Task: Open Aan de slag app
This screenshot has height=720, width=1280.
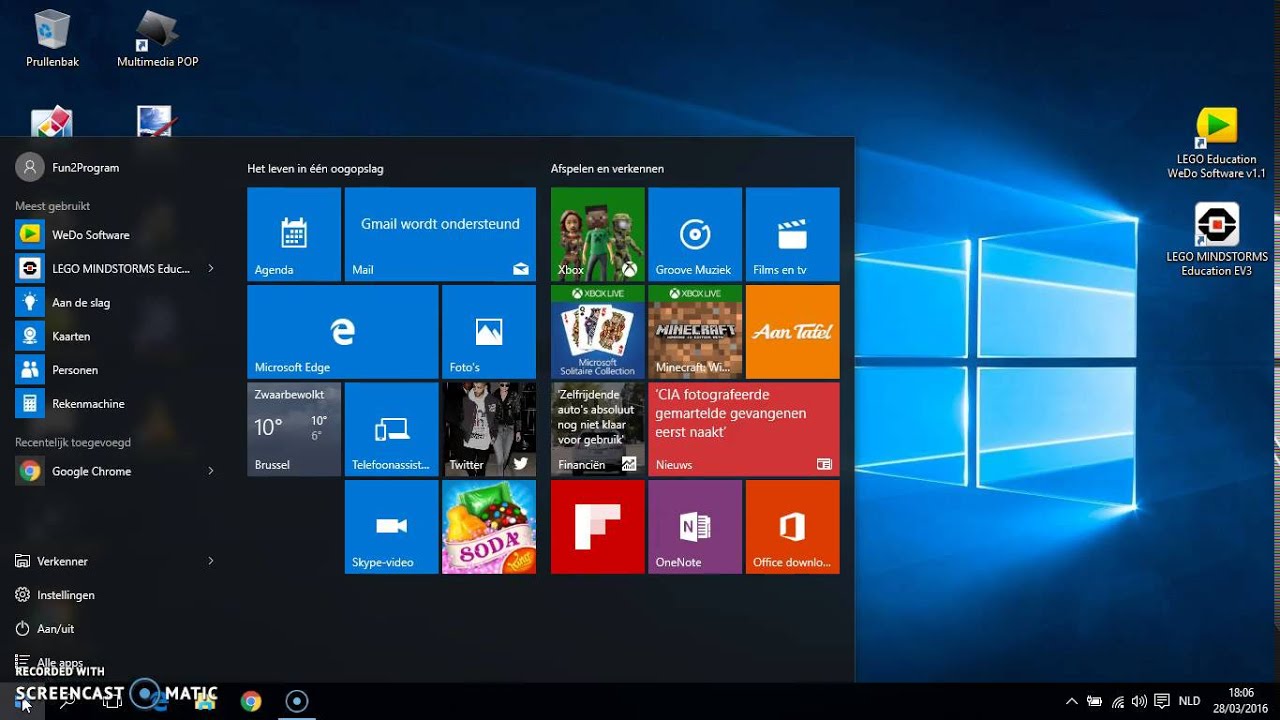Action: click(x=115, y=302)
